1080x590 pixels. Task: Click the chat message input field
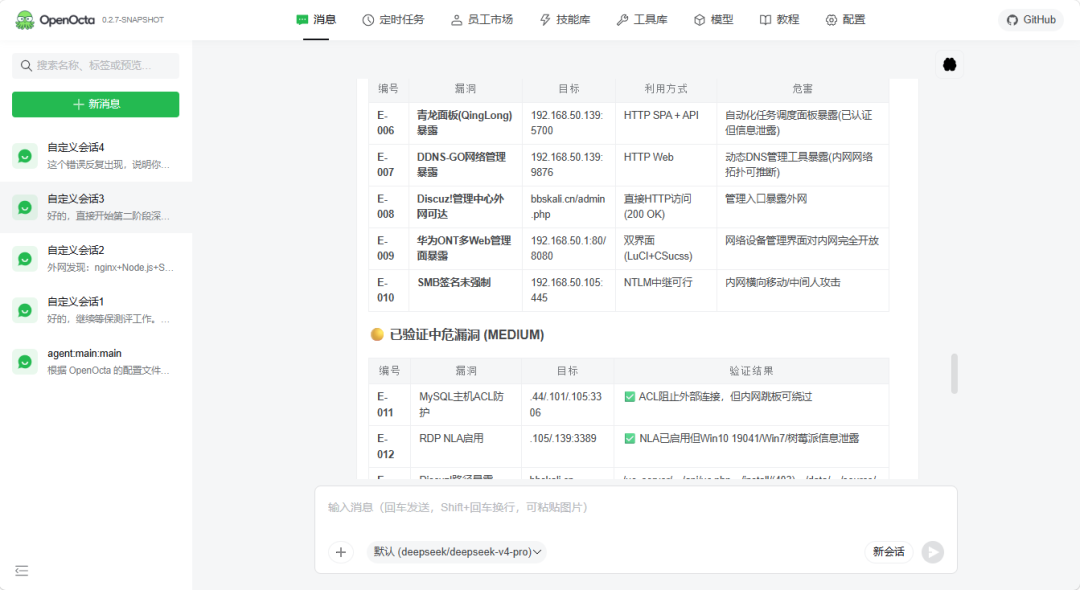(x=636, y=508)
